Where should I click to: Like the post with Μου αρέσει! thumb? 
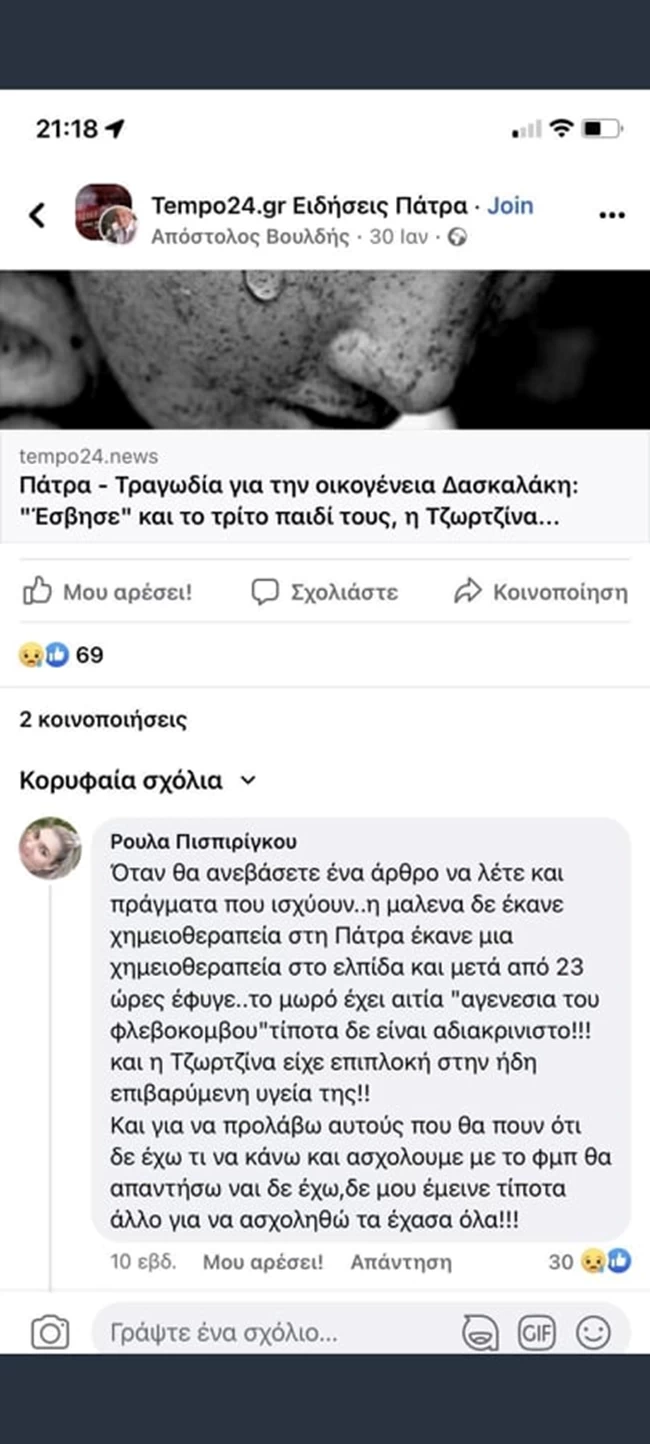(x=107, y=592)
